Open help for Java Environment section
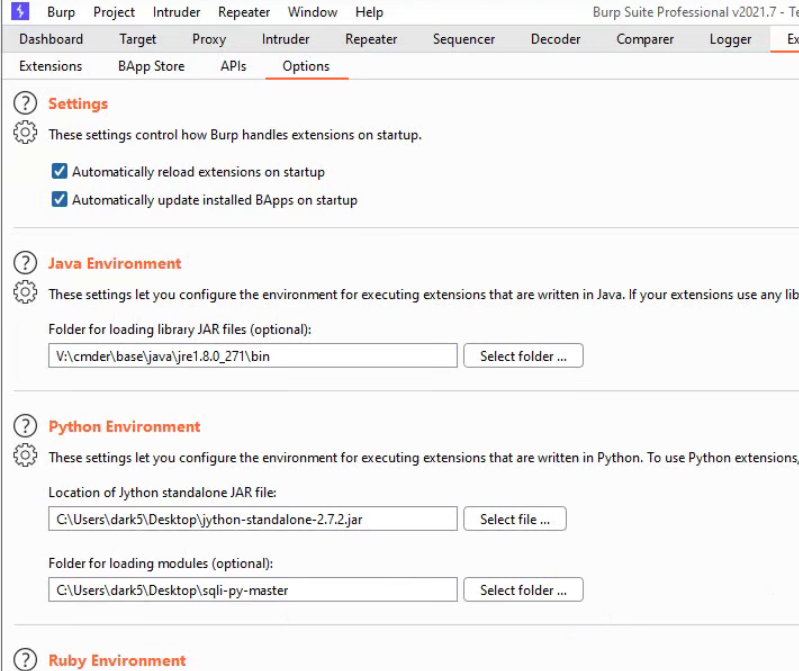Screen dimensions: 799x671 click(x=25, y=263)
